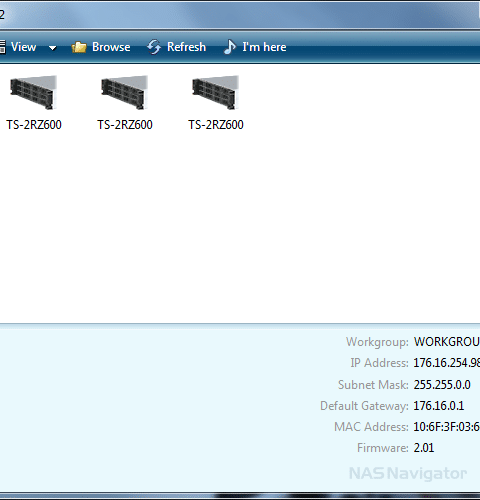The width and height of the screenshot is (480, 500).
Task: Click the Refresh arrows icon
Action: 154,47
